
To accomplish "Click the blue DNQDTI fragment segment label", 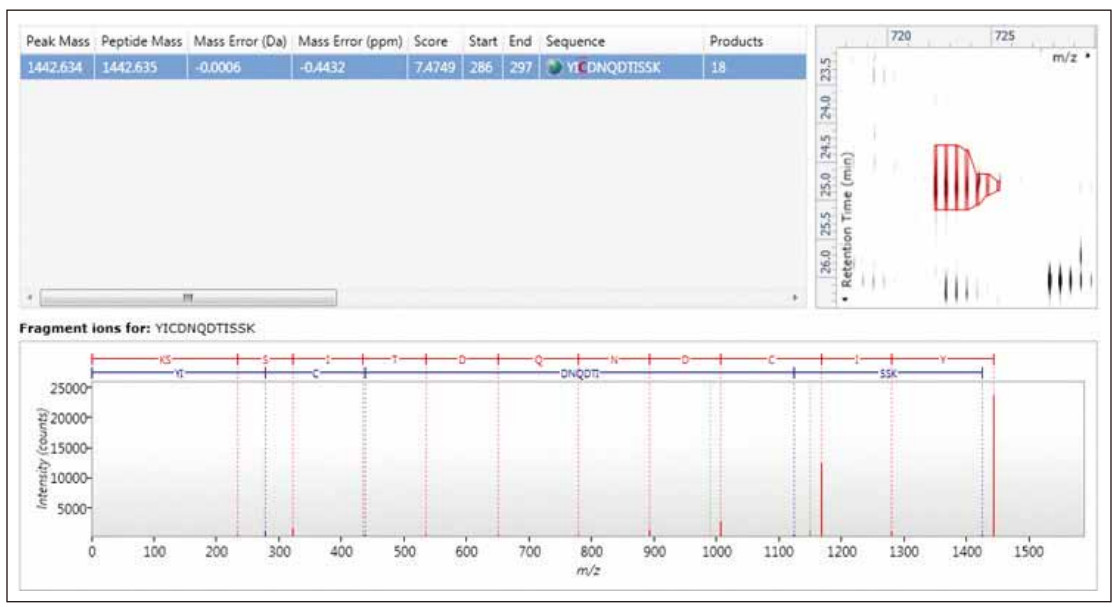I will [x=579, y=374].
